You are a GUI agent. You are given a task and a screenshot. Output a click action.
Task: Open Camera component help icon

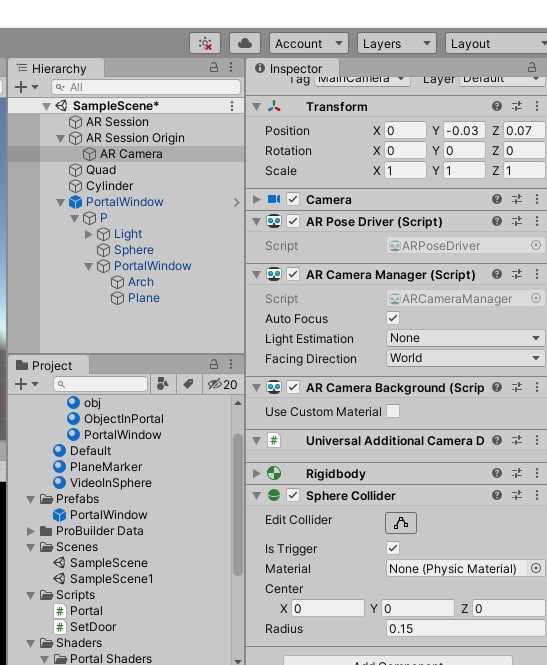497,199
